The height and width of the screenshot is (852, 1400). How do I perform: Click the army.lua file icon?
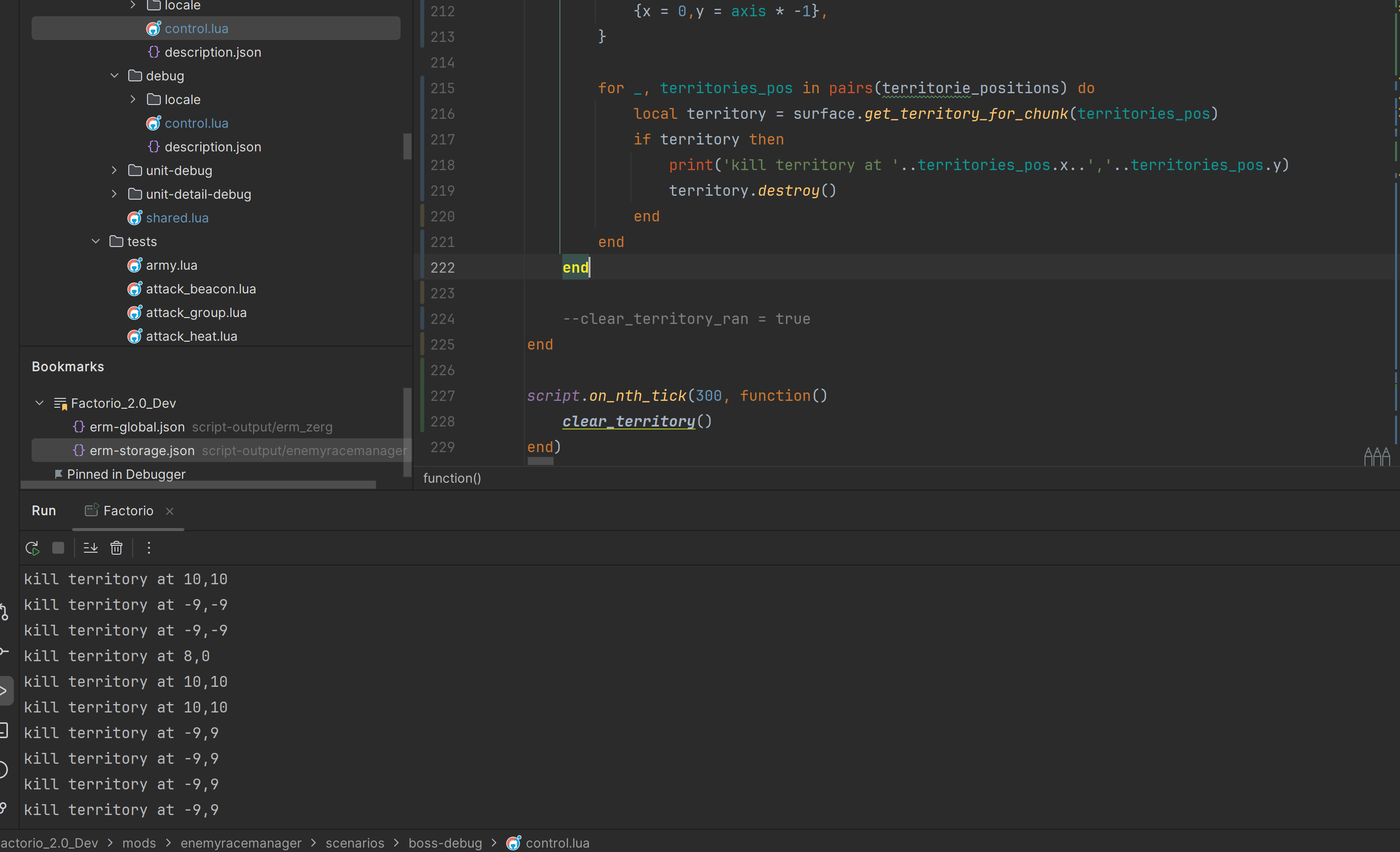coord(135,265)
